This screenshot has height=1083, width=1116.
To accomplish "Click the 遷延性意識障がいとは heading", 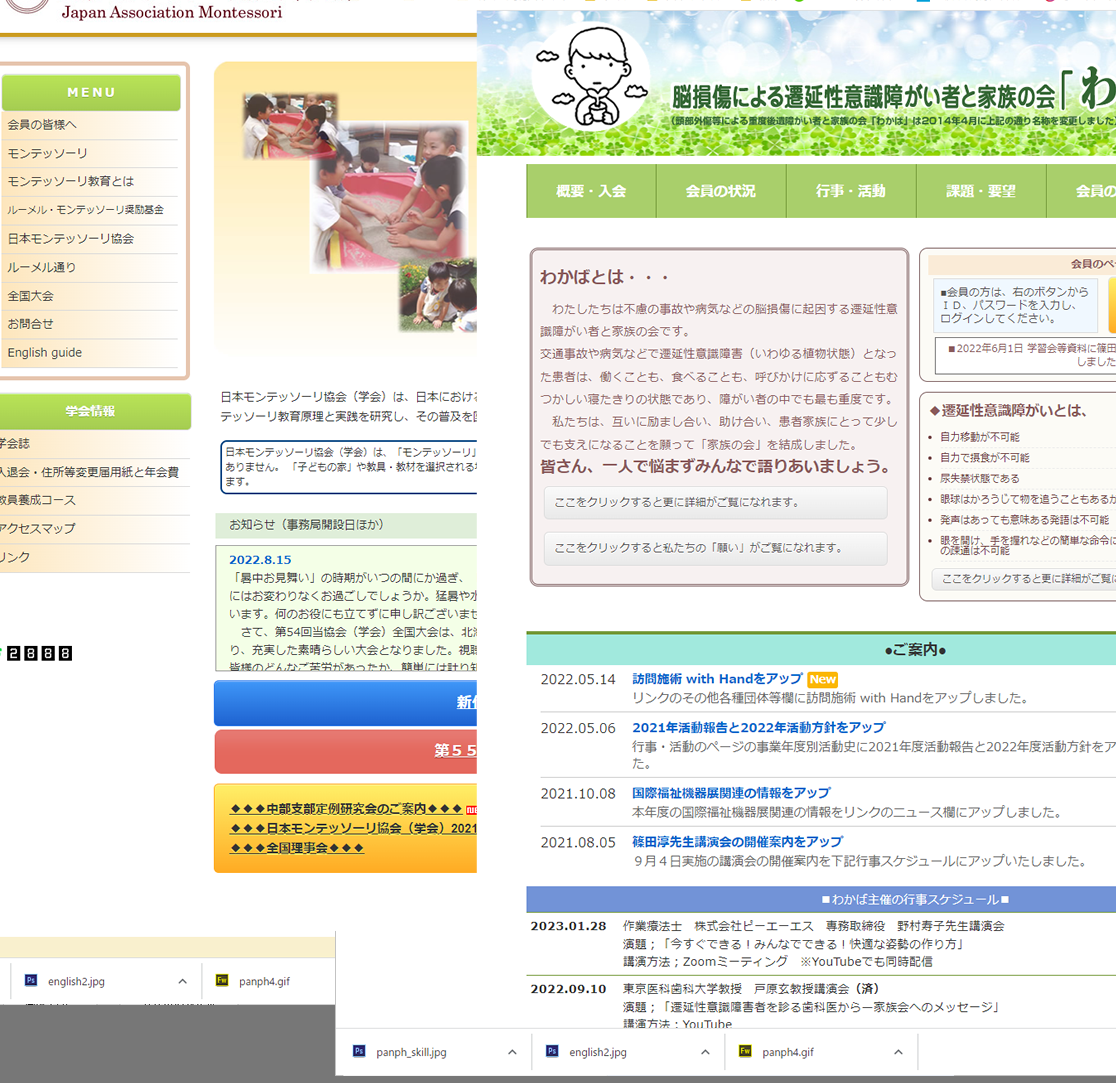I will [1007, 411].
